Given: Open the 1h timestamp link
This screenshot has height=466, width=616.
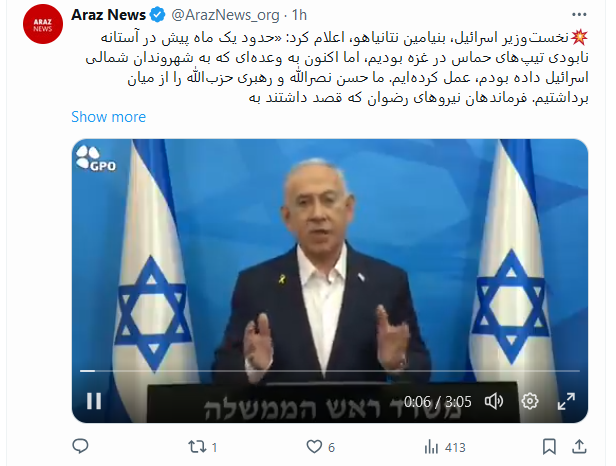Looking at the screenshot, I should [x=299, y=15].
